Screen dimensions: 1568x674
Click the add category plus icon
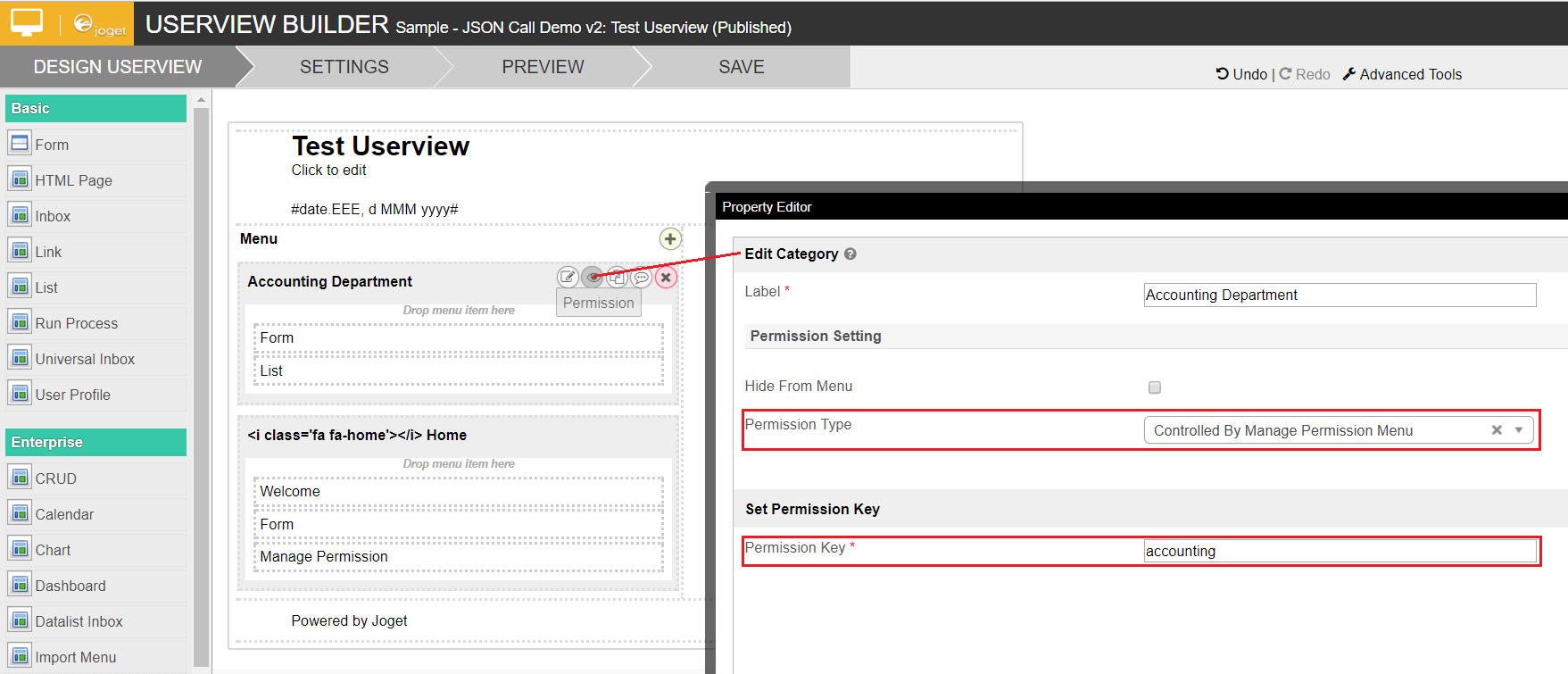(670, 238)
